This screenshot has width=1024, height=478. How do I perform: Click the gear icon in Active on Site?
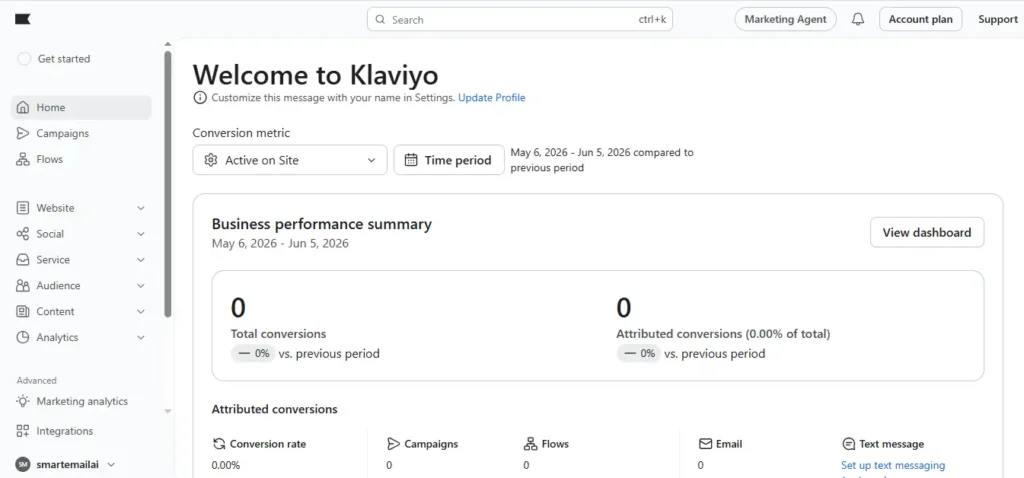(x=210, y=160)
